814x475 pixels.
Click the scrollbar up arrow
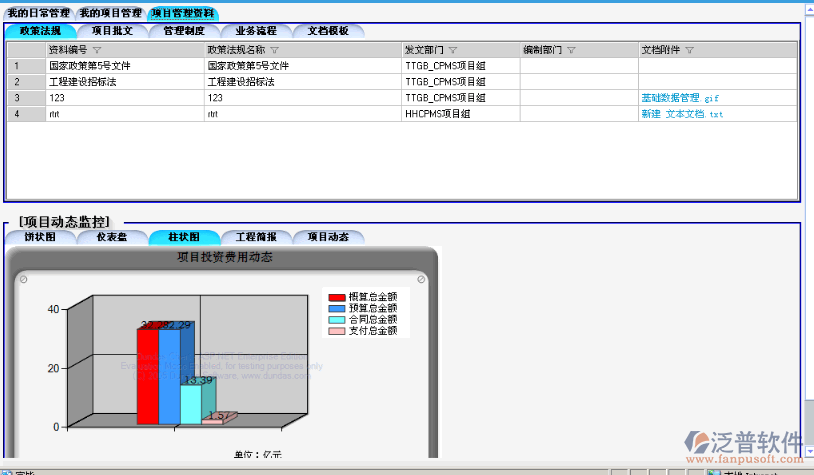(x=809, y=10)
